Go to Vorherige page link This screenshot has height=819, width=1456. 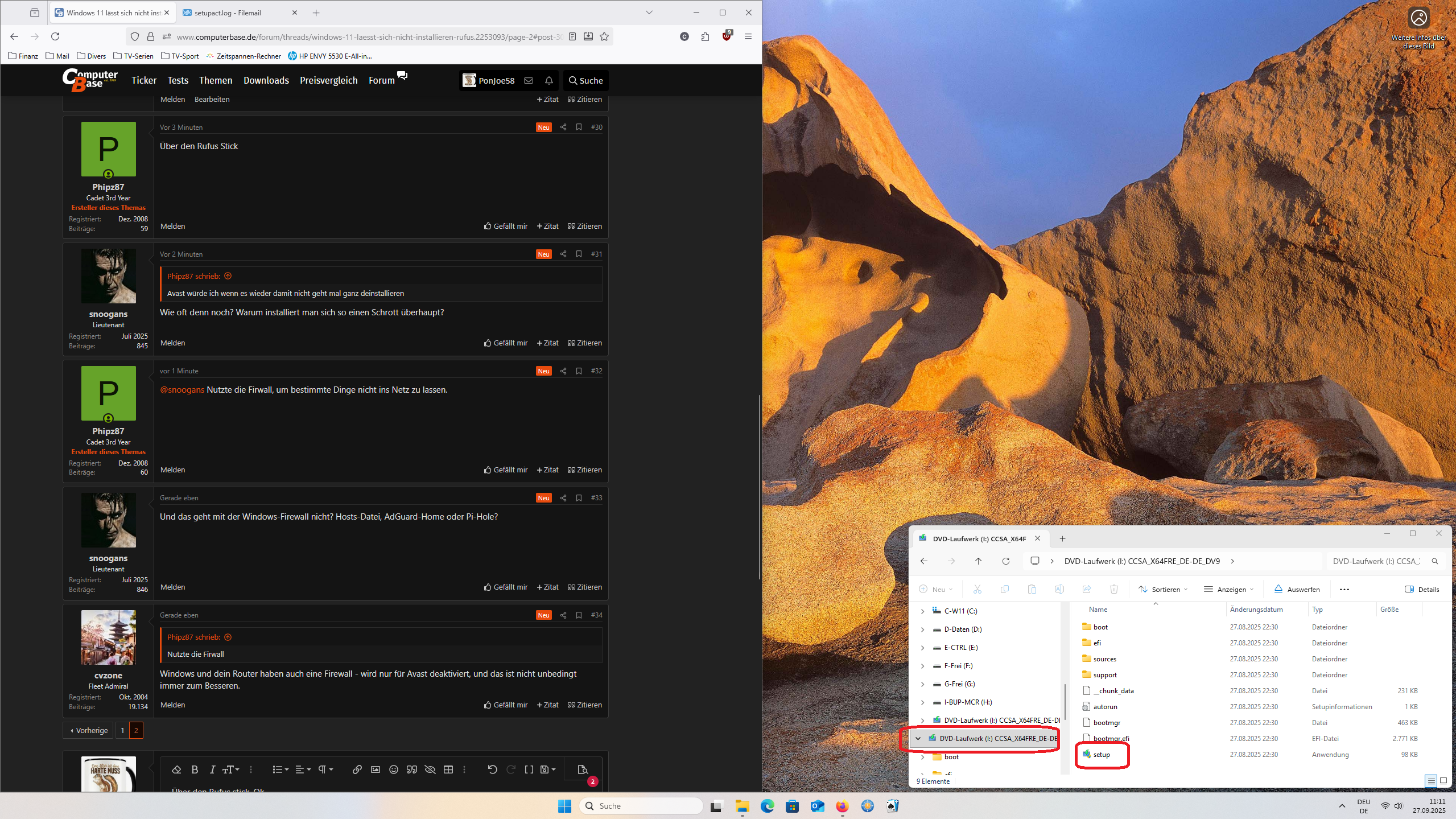89,730
